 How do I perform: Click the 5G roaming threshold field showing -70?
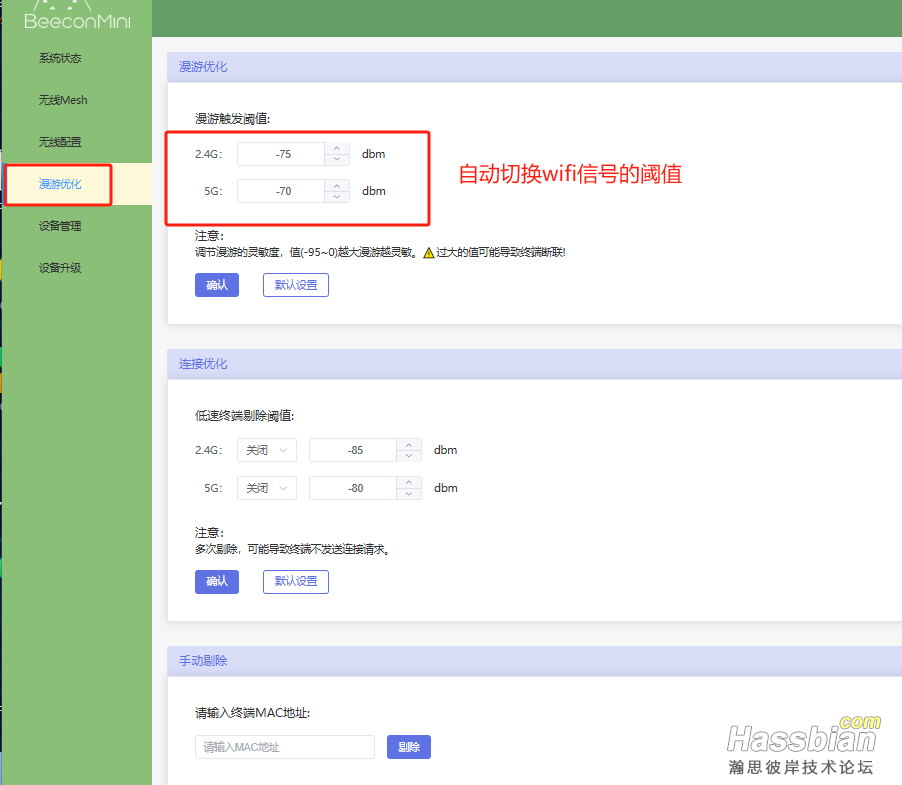[281, 191]
